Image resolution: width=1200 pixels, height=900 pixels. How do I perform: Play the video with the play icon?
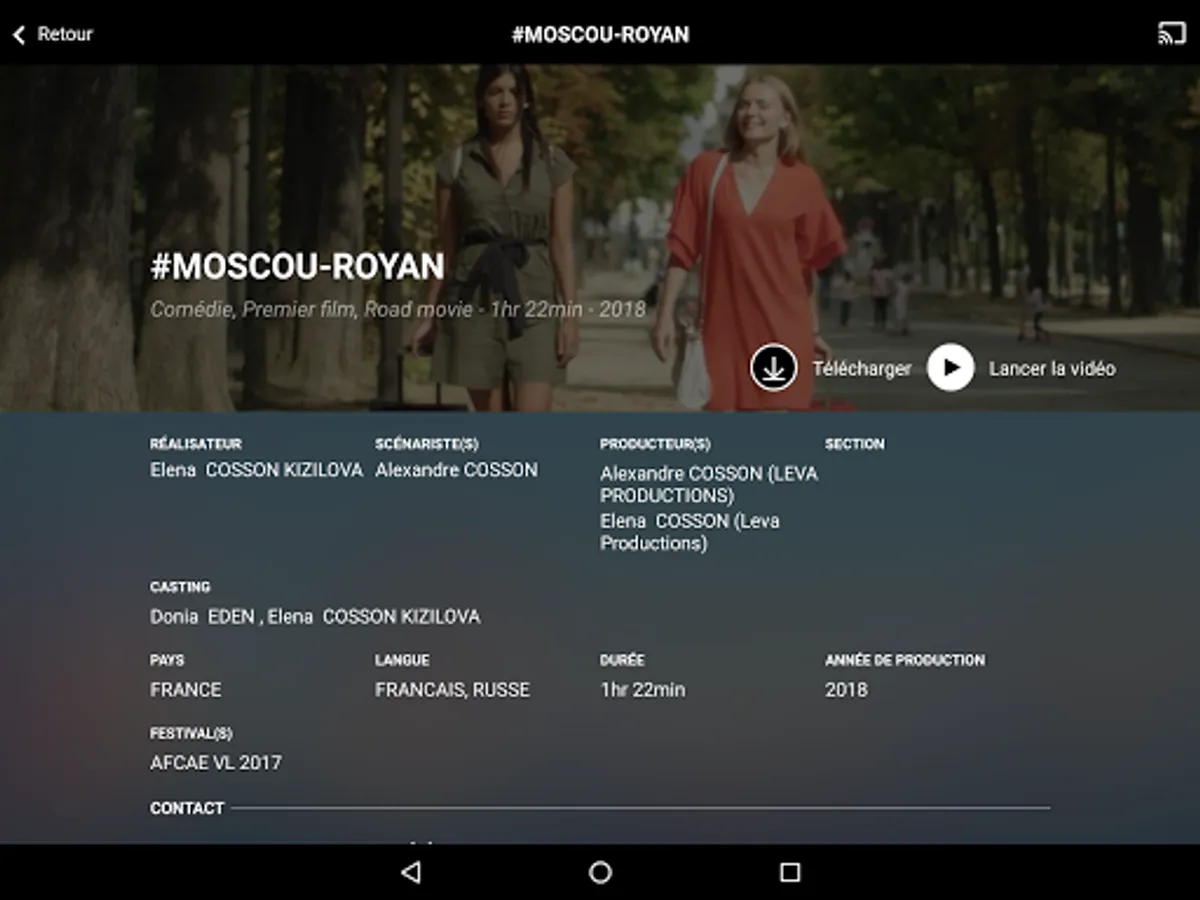point(950,368)
